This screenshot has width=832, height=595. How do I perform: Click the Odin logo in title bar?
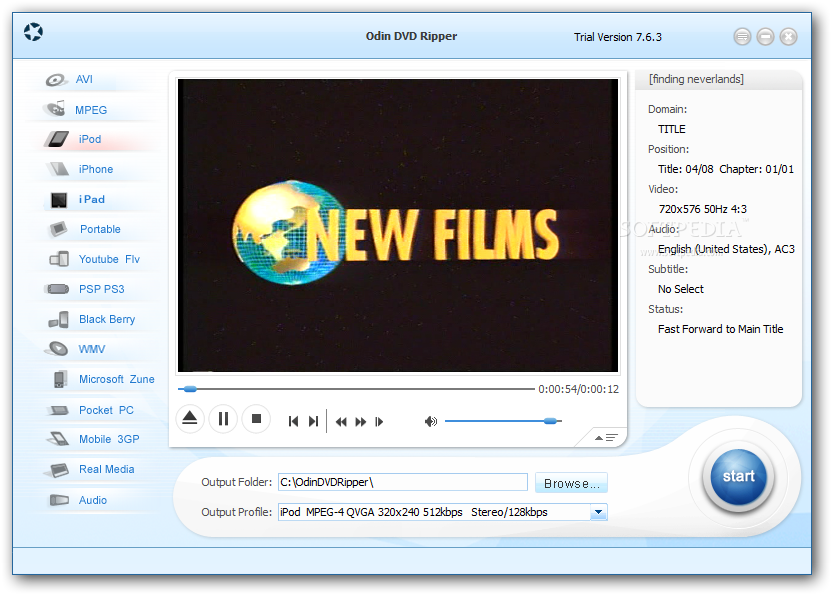pyautogui.click(x=33, y=32)
